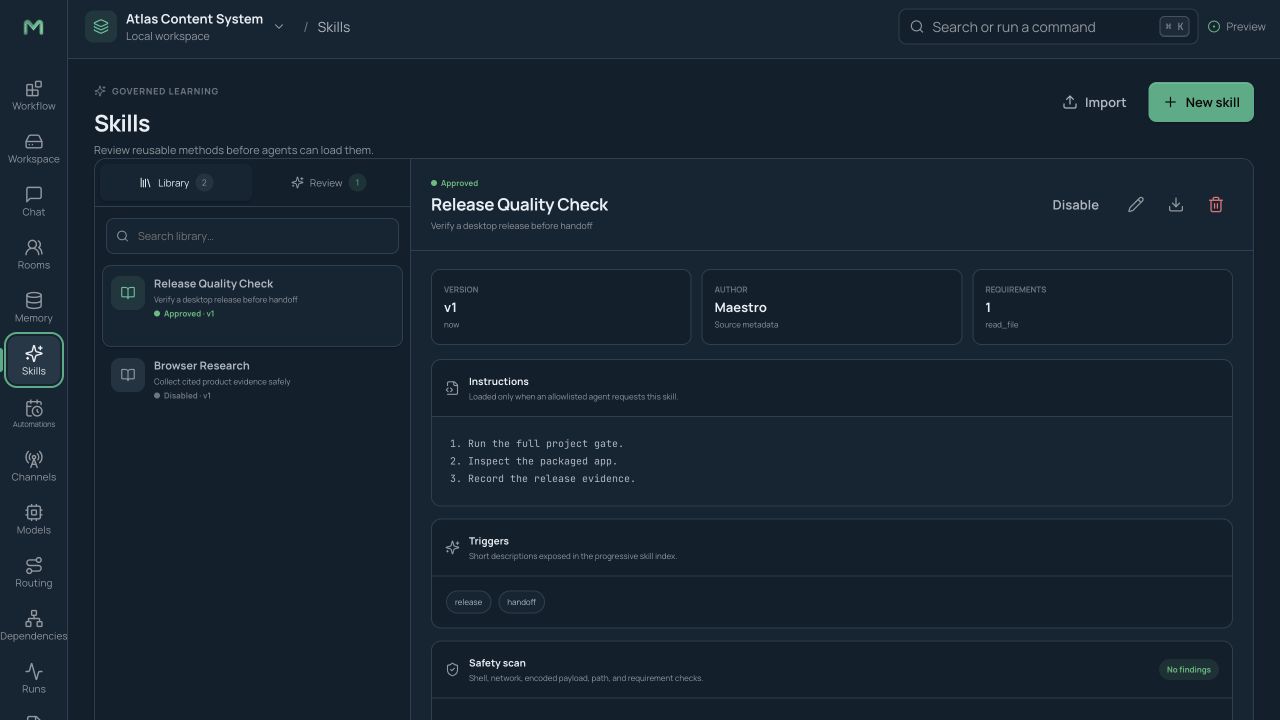Open the Preview indicator
The height and width of the screenshot is (720, 1280).
1237,27
